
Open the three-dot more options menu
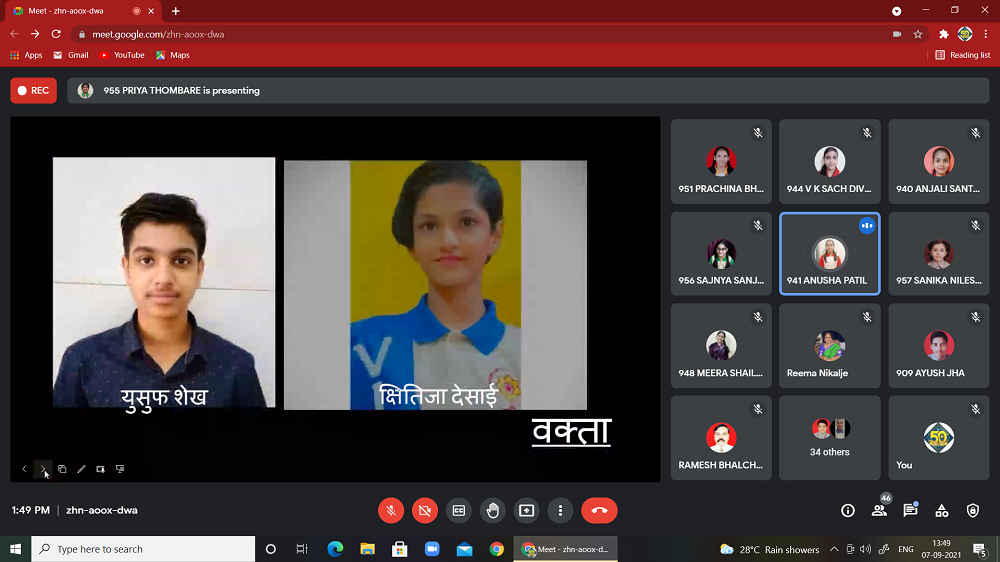560,510
